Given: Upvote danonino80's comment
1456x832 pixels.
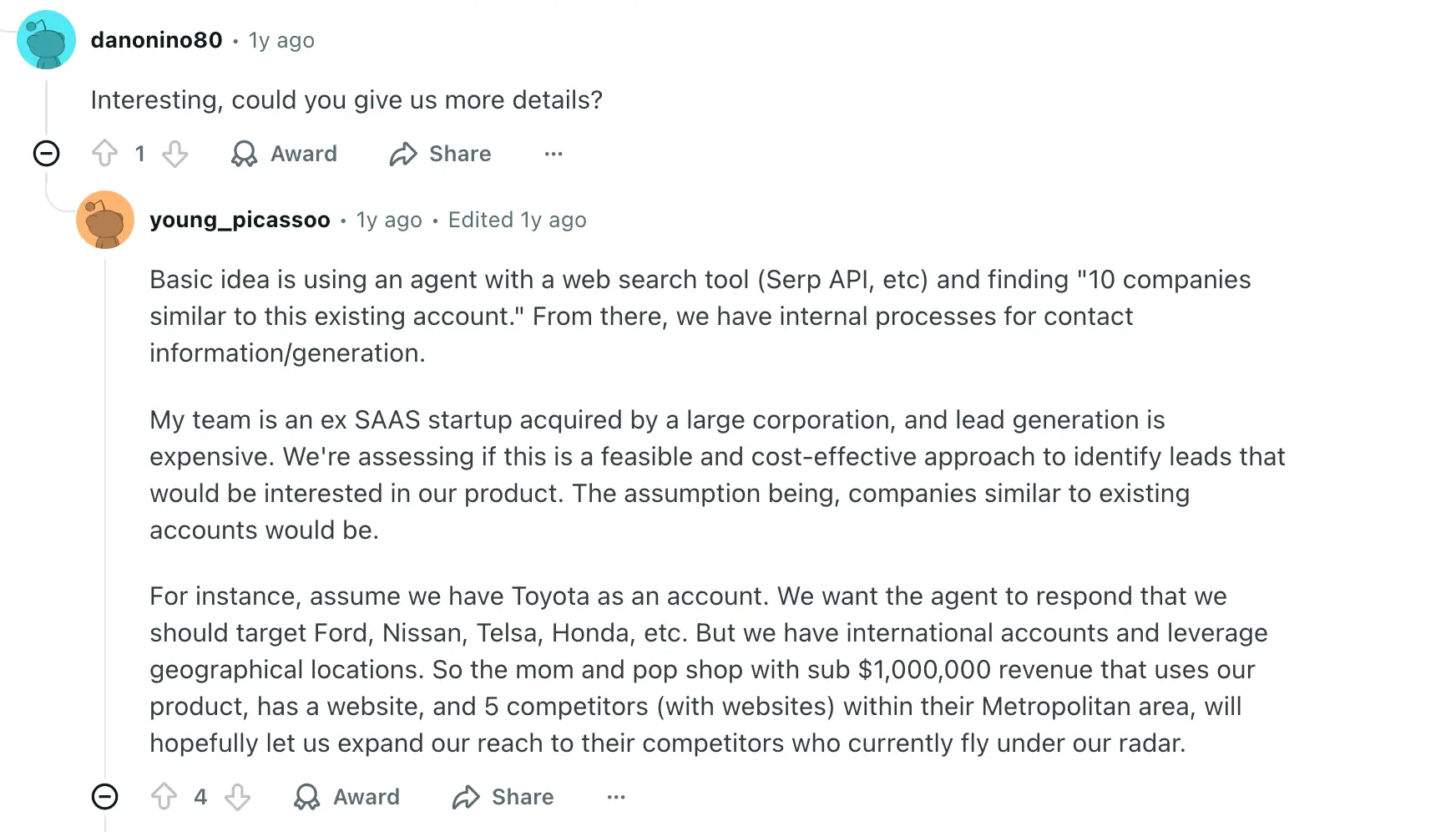Looking at the screenshot, I should point(105,154).
